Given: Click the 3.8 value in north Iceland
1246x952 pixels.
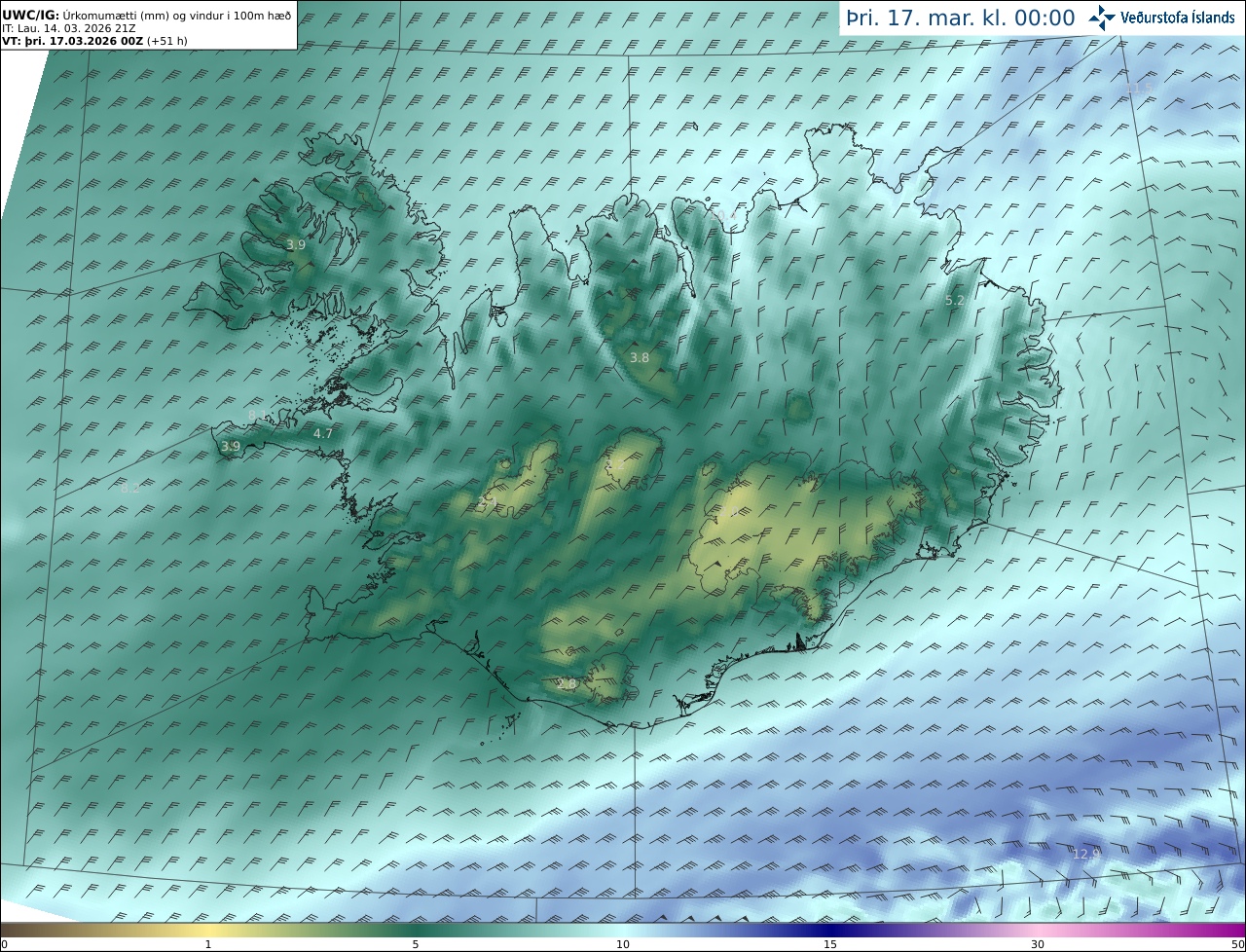Looking at the screenshot, I should click(640, 358).
